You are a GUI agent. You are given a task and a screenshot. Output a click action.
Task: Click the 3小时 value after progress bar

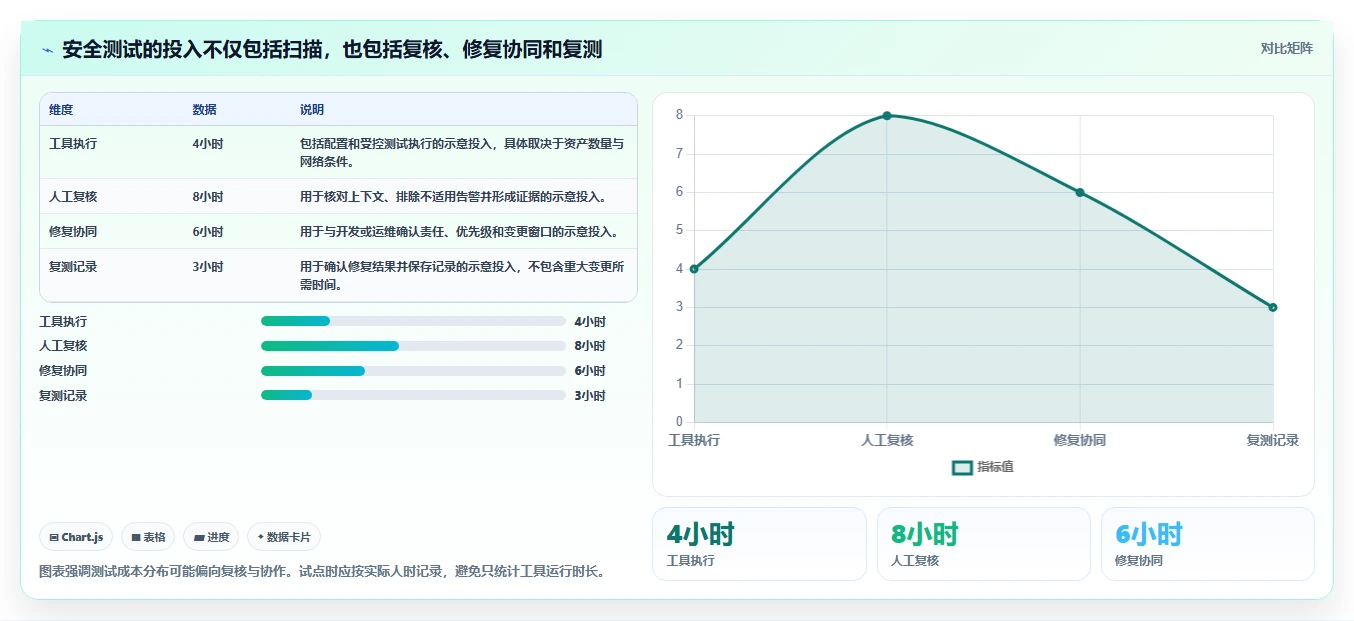(x=590, y=396)
